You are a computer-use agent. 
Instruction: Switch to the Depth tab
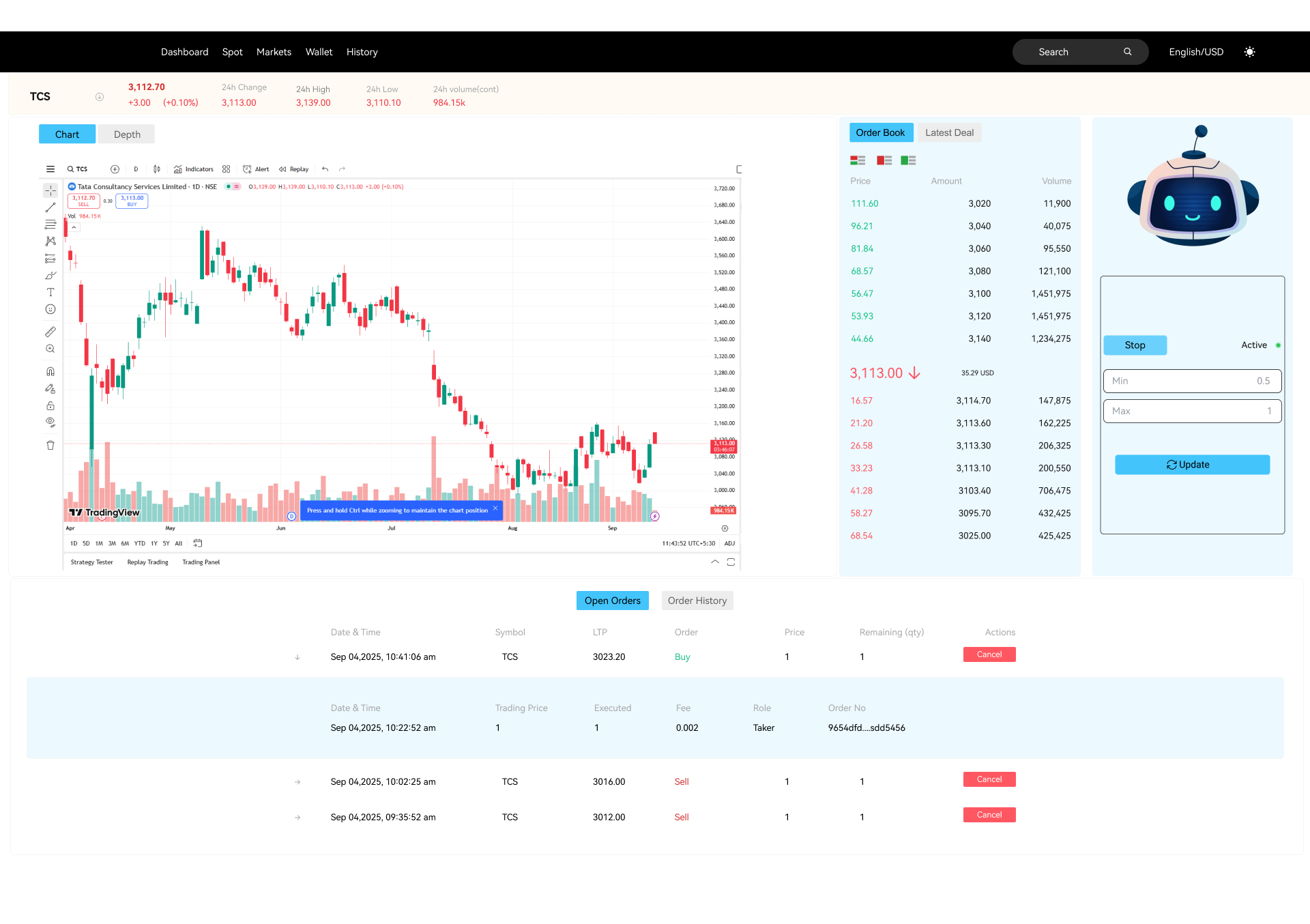pos(126,134)
